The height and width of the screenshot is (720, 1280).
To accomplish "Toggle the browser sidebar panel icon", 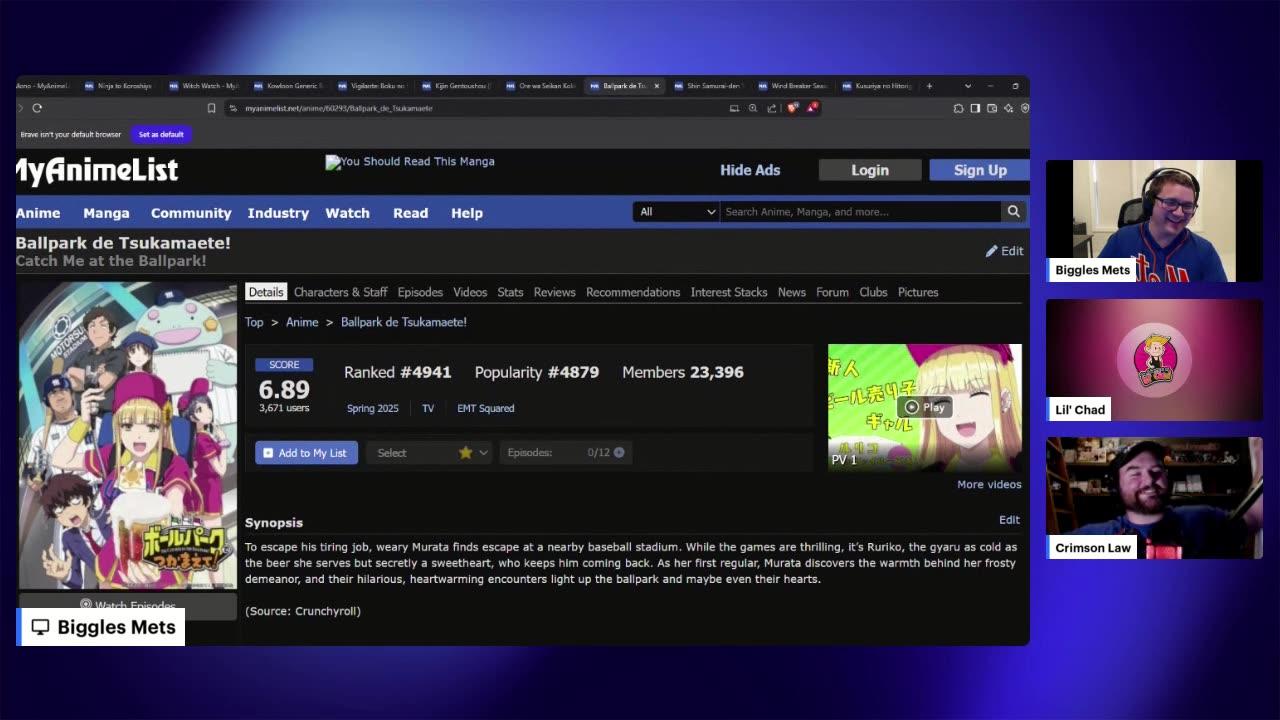I will pos(975,108).
